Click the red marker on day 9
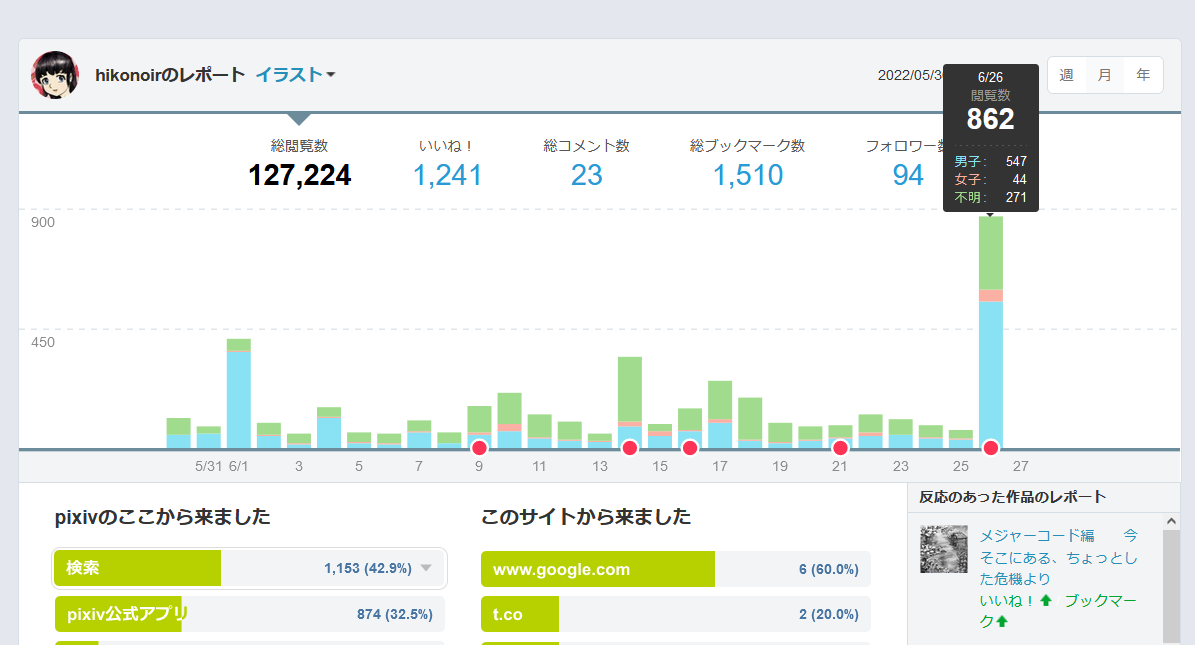Image resolution: width=1195 pixels, height=645 pixels. click(x=479, y=448)
